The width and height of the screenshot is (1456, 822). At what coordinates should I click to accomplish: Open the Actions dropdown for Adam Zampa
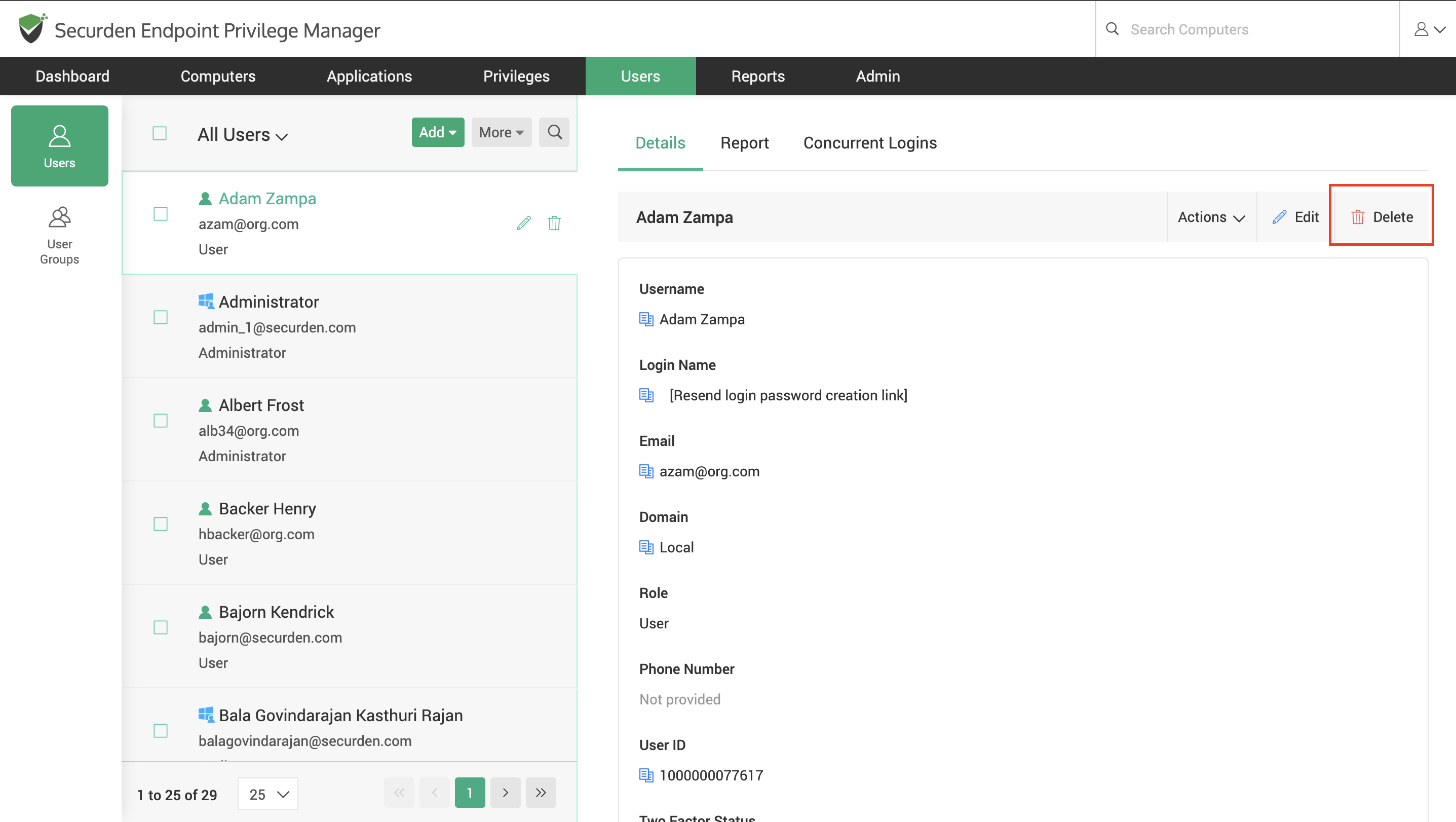coord(1211,217)
